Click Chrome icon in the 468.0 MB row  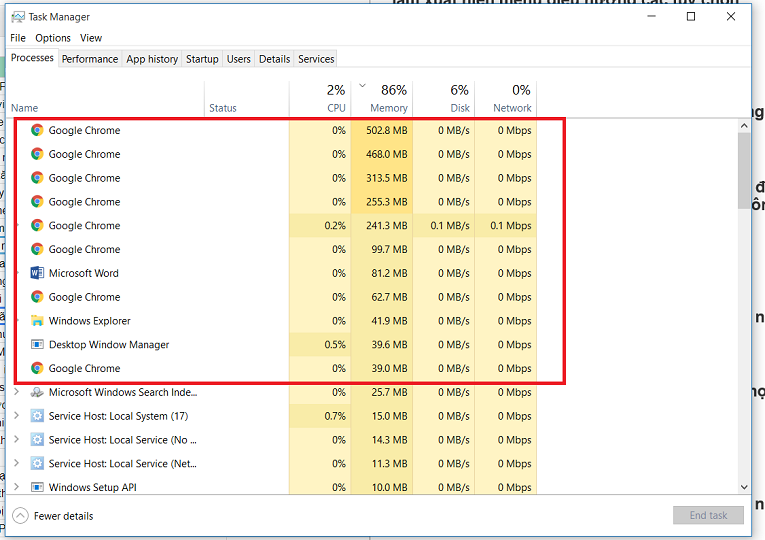pyautogui.click(x=37, y=154)
